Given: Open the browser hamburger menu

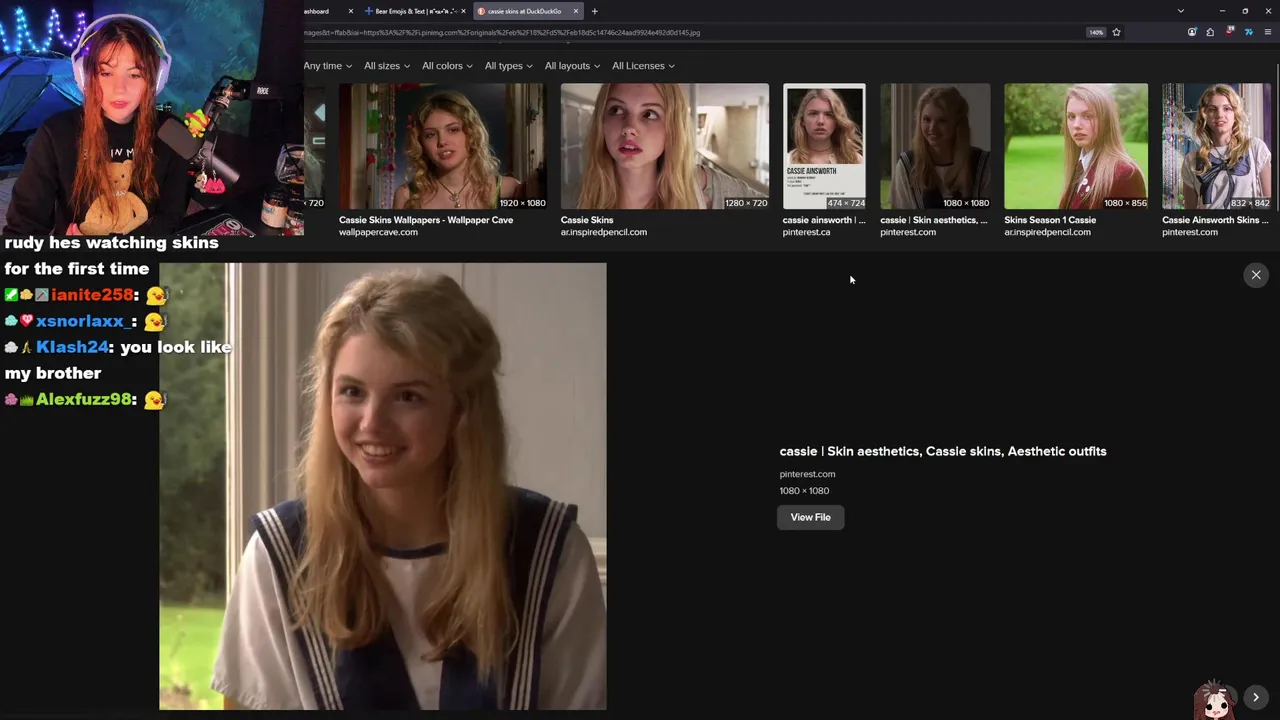Looking at the screenshot, I should 1268,32.
